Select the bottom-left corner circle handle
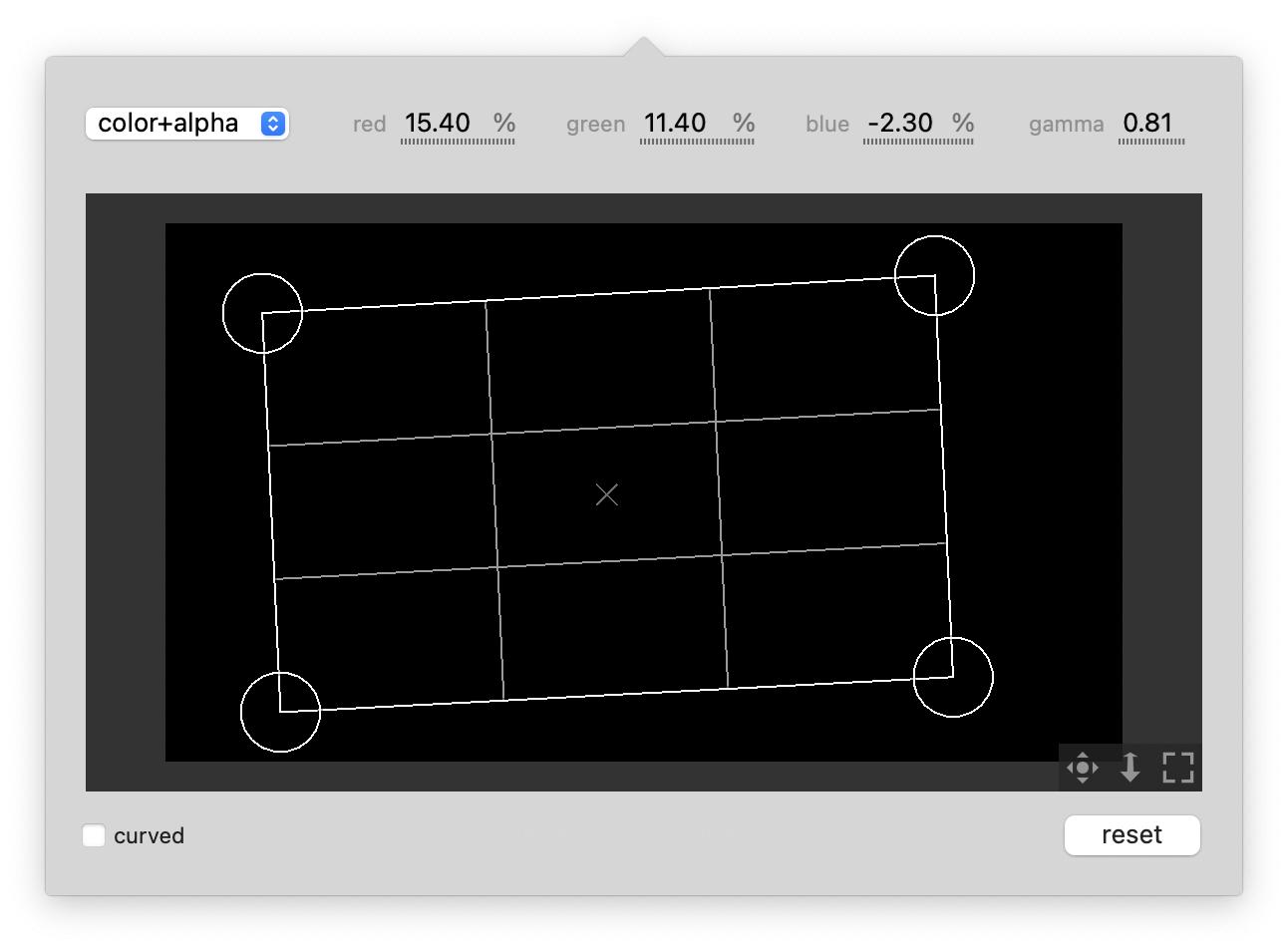Viewport: 1288px width, 949px height. tap(280, 712)
